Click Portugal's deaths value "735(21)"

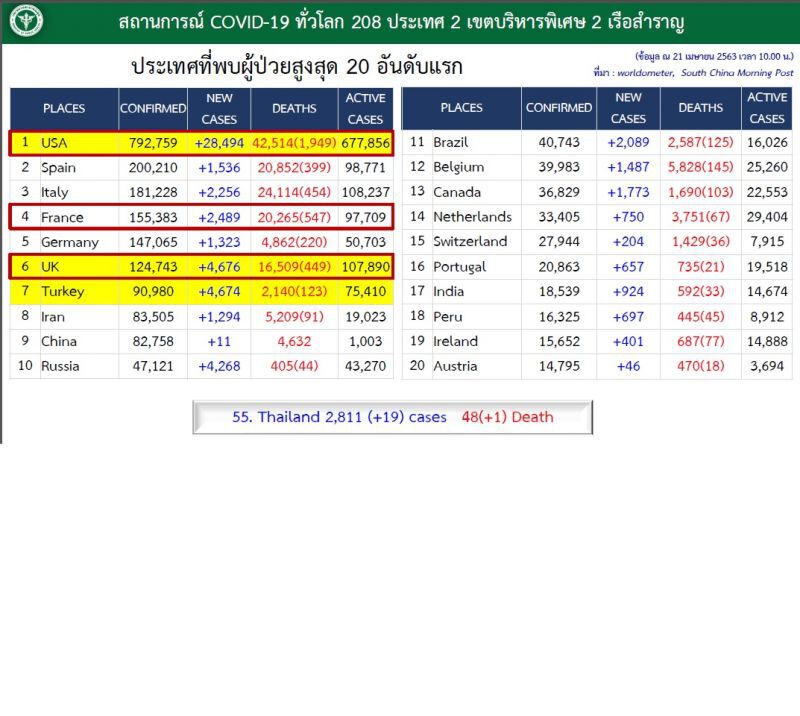pos(701,266)
